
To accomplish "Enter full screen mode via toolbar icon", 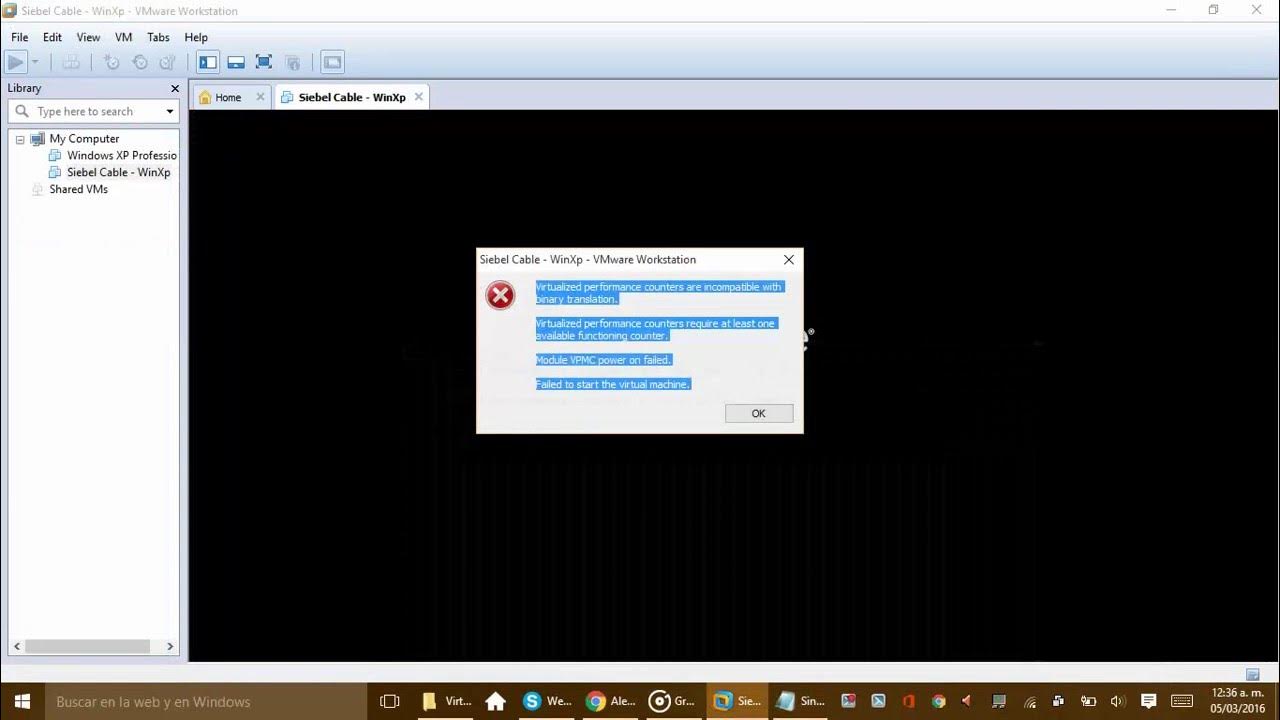I will pyautogui.click(x=264, y=62).
